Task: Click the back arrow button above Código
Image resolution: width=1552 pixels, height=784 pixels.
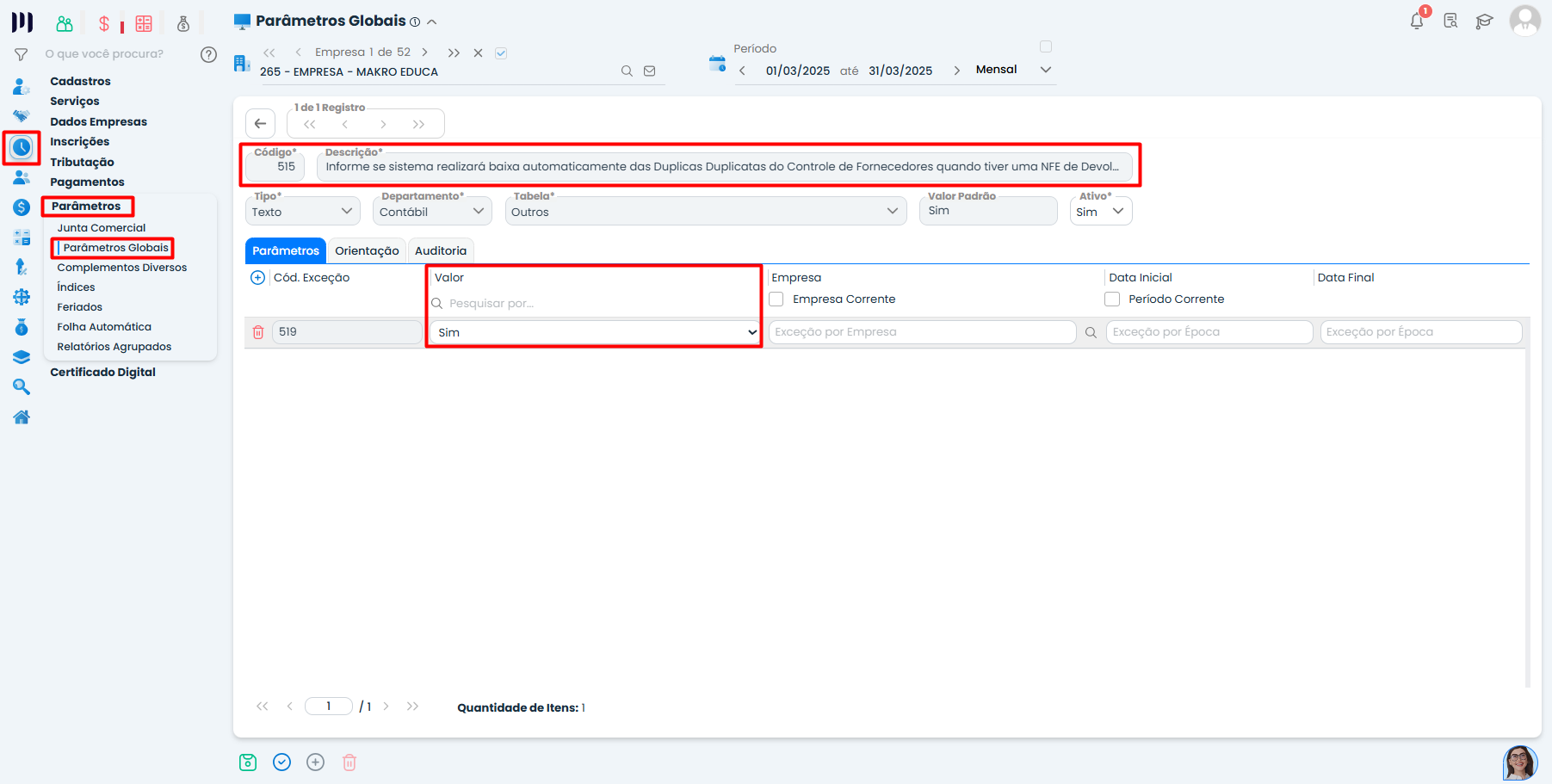Action: (260, 124)
